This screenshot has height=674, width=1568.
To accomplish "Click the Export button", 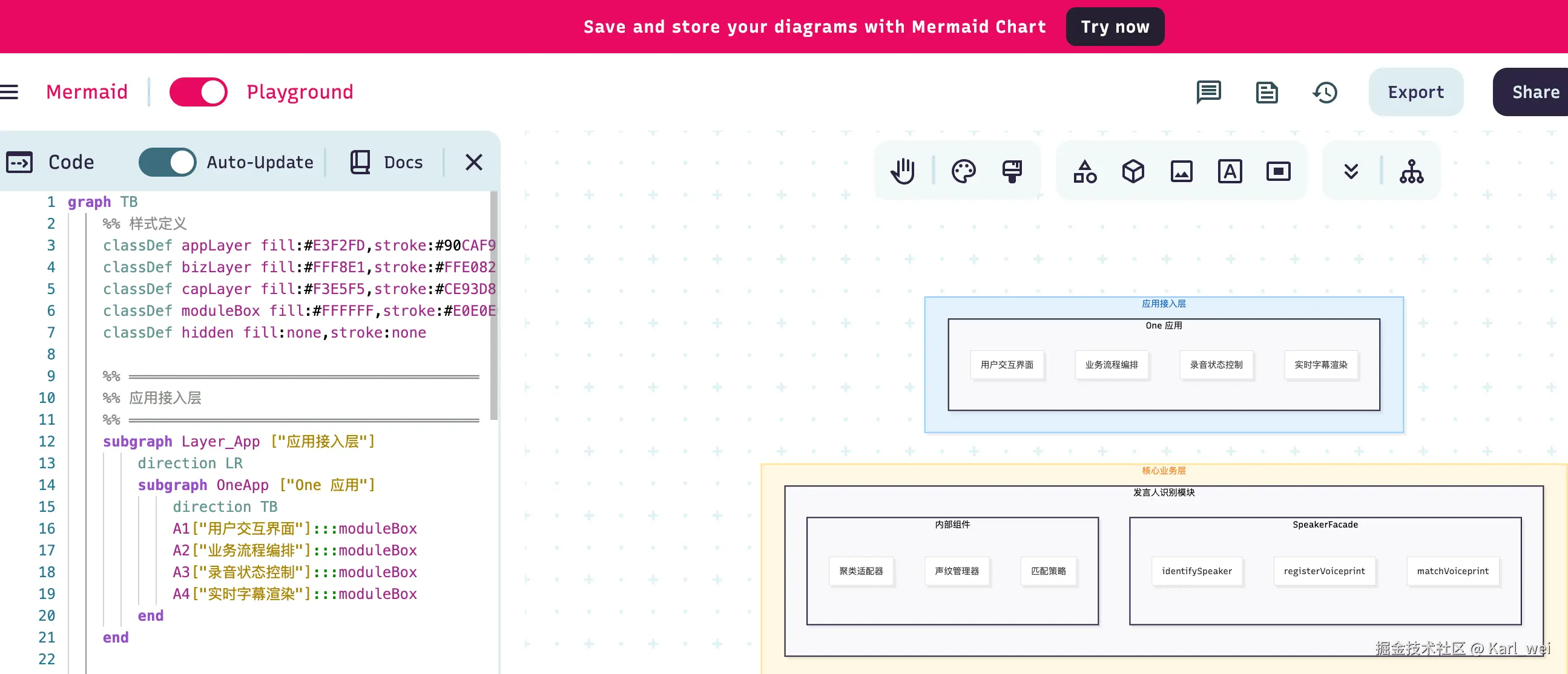I will [1415, 93].
